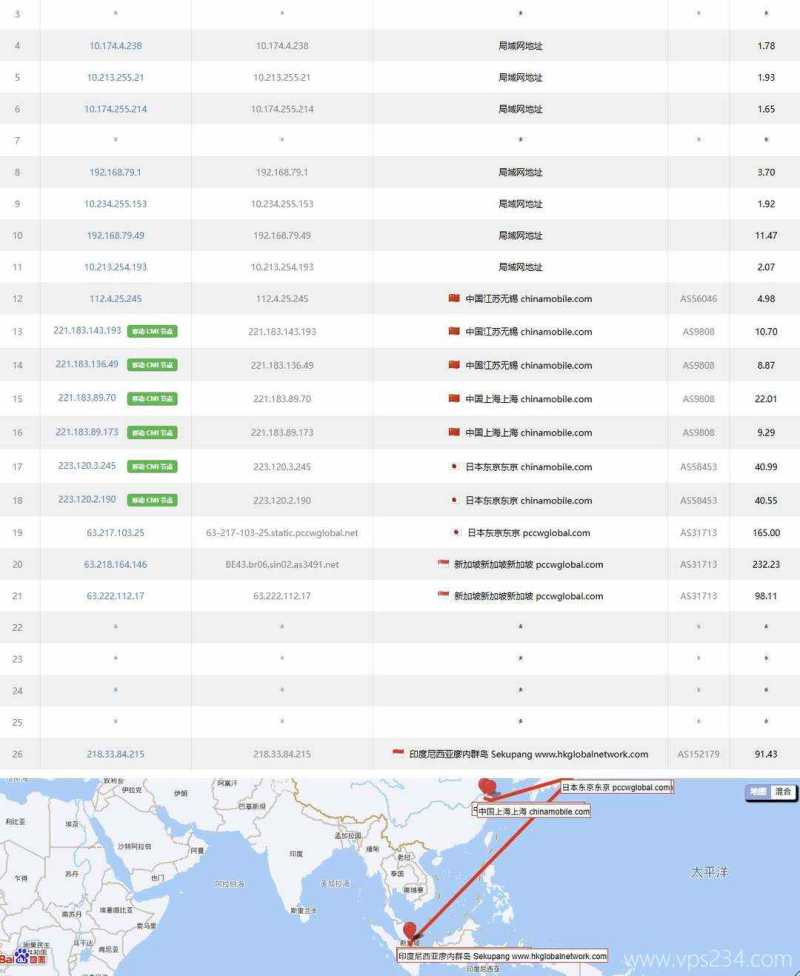Screen dimensions: 800x976
Task: Click the green CMI badge beside 223.120.2.190
Action: coord(152,500)
